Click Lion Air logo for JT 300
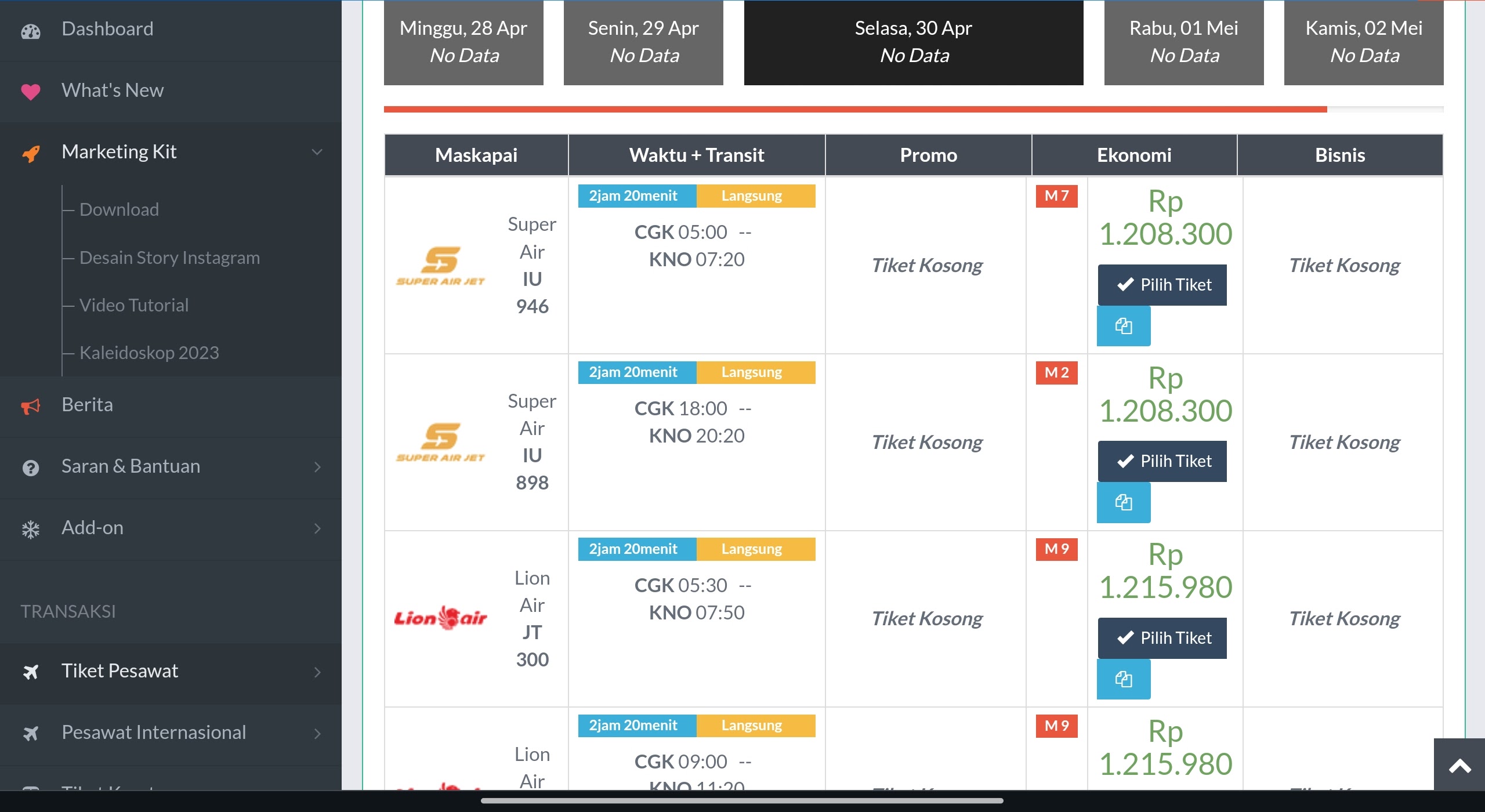Screen dimensions: 1485x812 click(440, 618)
